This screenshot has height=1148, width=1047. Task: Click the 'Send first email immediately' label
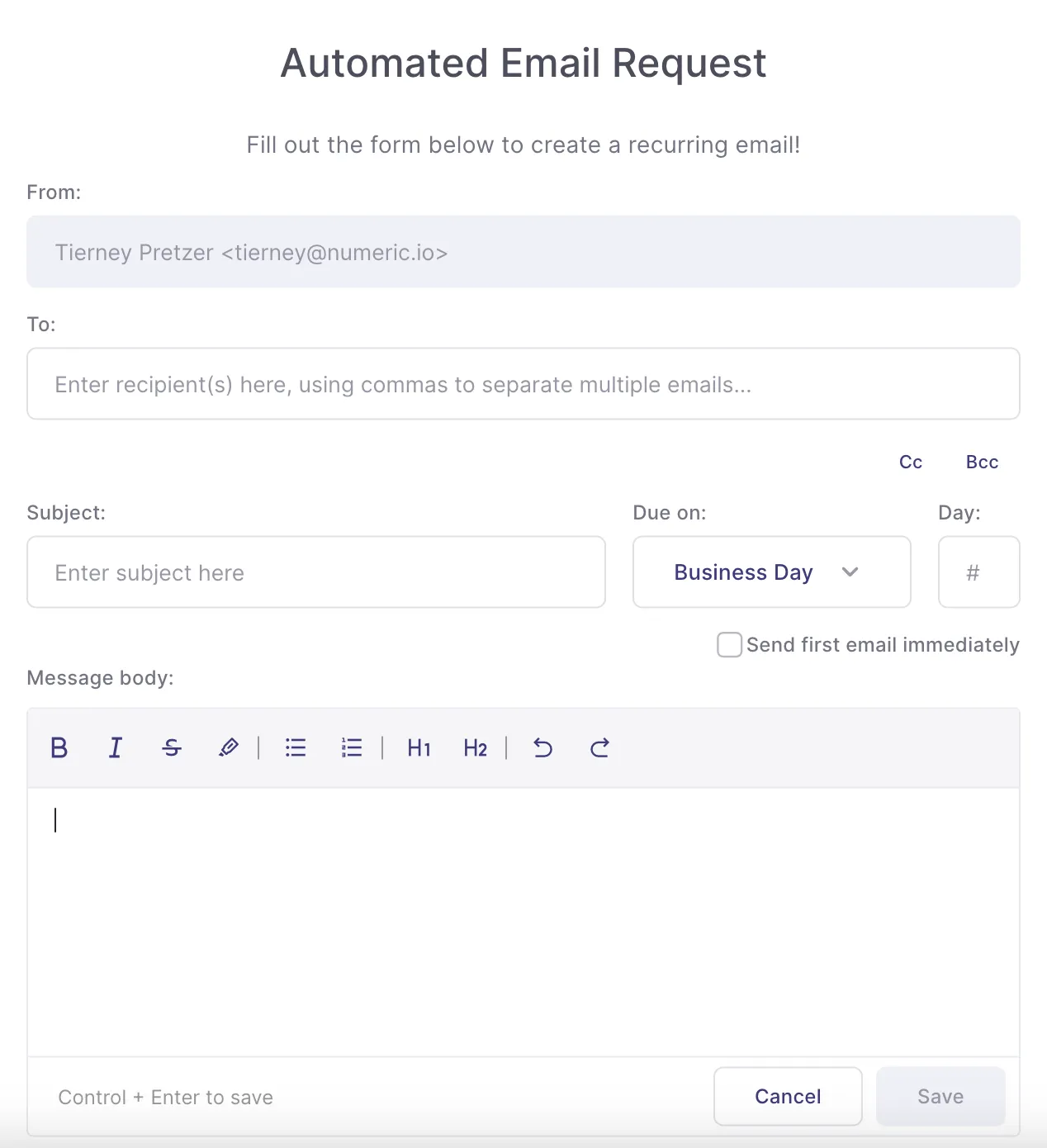click(883, 645)
